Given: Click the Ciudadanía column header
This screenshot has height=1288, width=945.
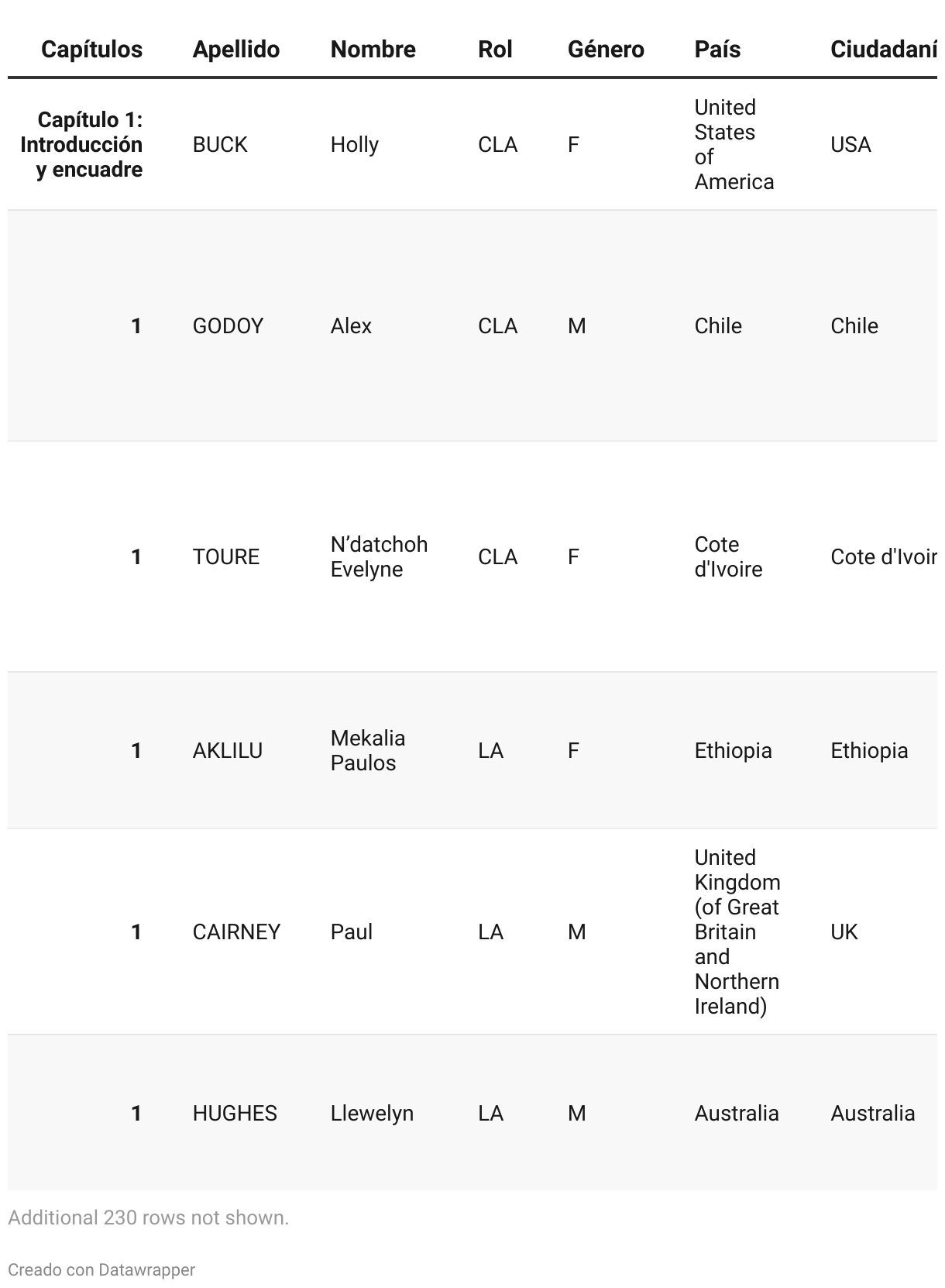Looking at the screenshot, I should click(x=883, y=50).
